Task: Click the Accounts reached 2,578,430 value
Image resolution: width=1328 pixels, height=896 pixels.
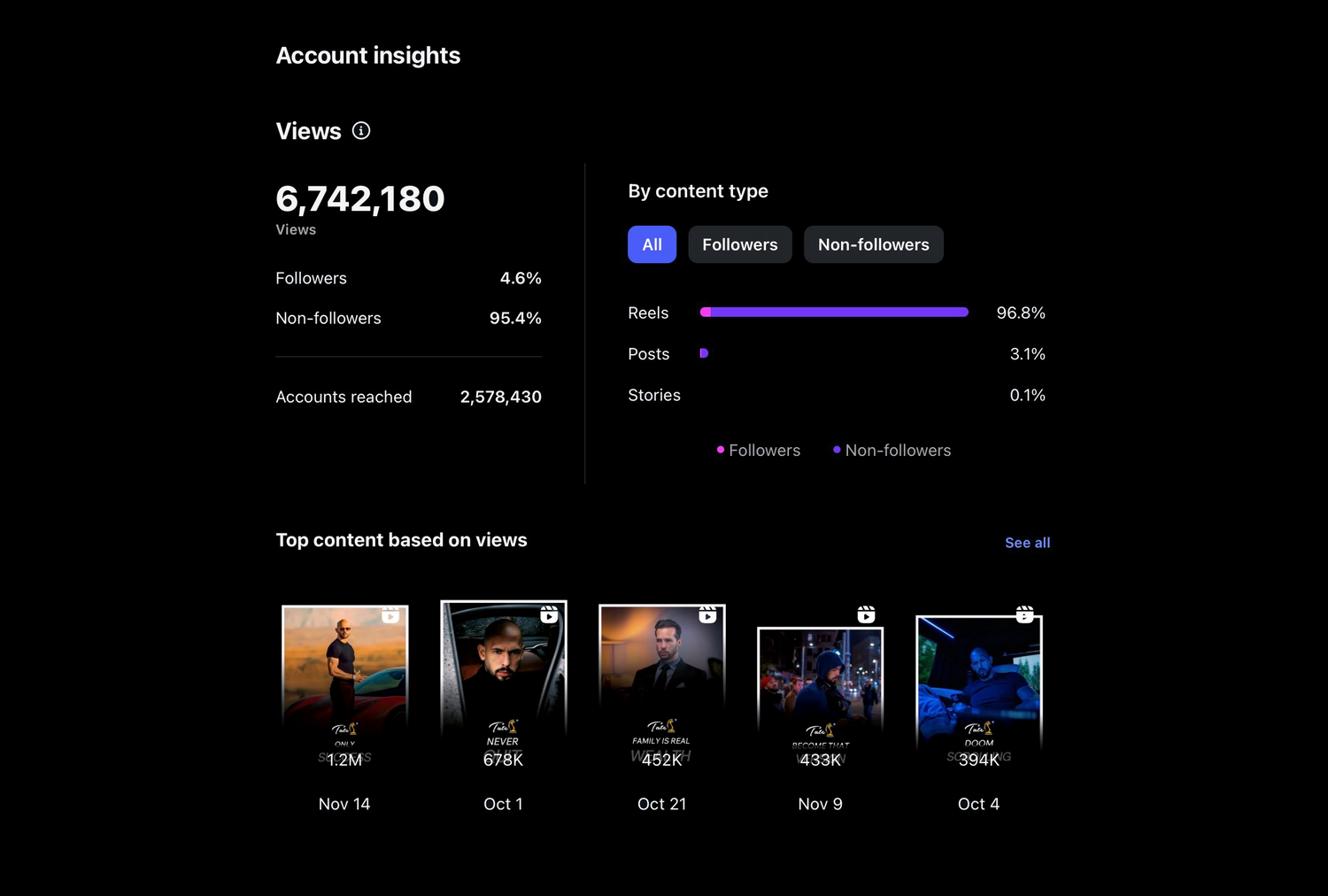Action: click(x=500, y=397)
